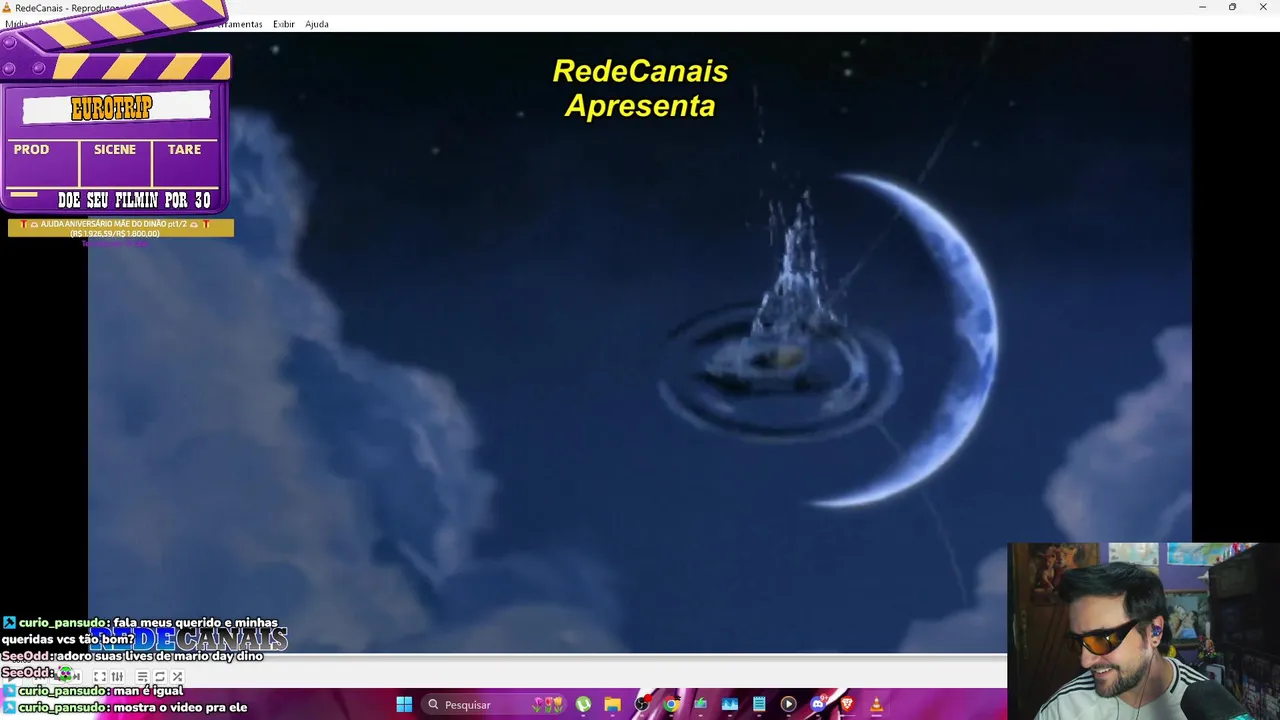
Task: Click the 'AJUDA ANIVERSÁRIO MÃE DO DINÃO' goal bar
Action: pos(121,228)
